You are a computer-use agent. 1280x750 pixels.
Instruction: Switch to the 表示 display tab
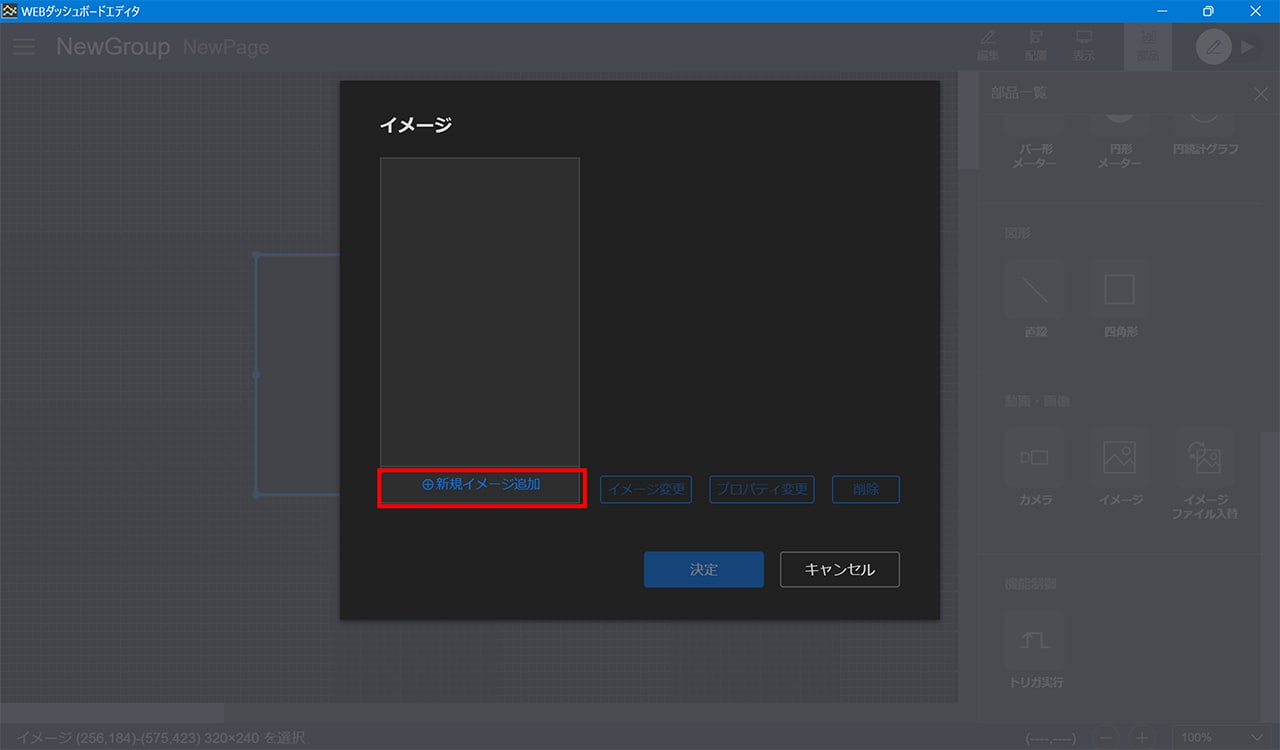coord(1084,45)
